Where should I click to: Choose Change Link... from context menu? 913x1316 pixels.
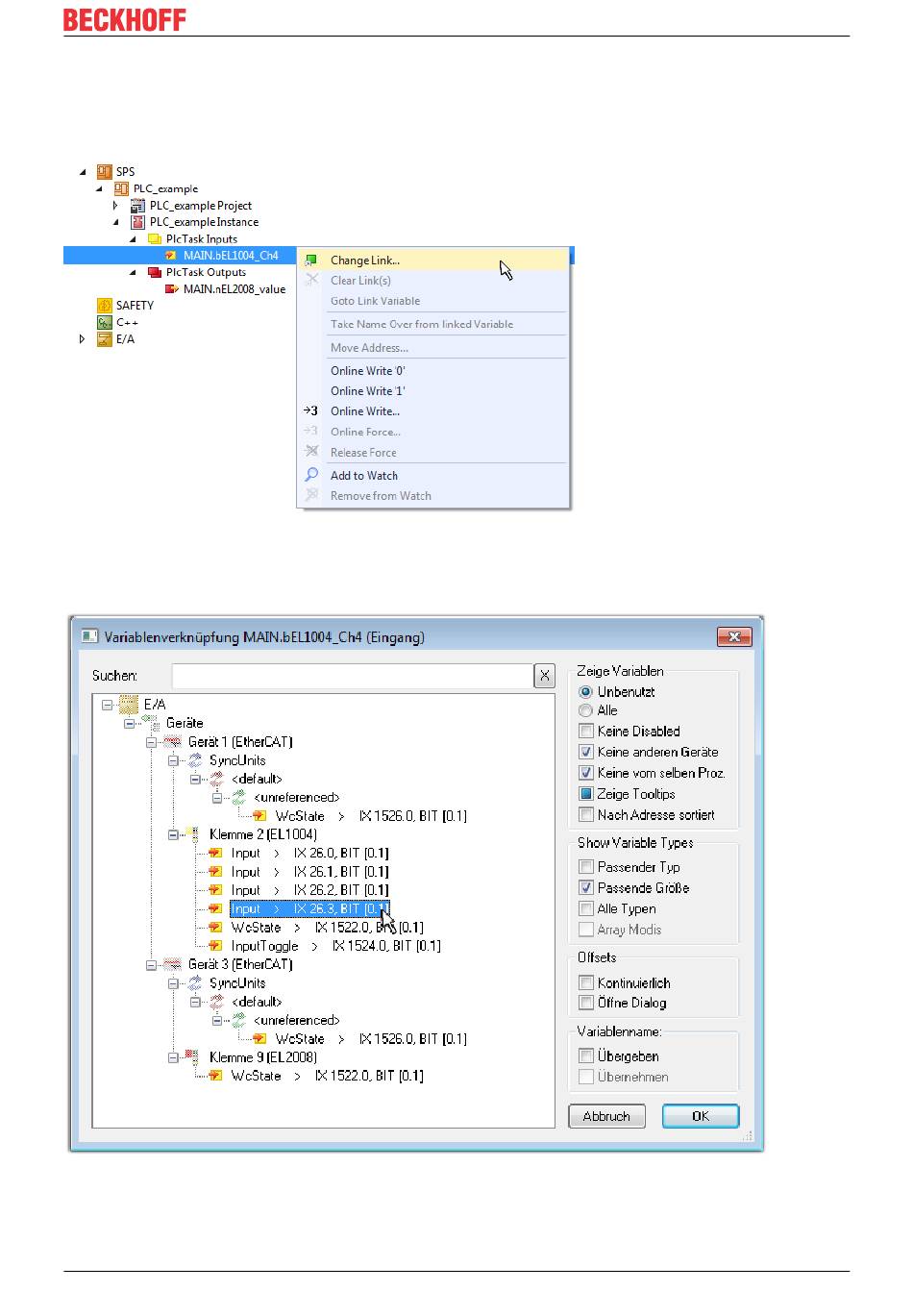433,260
